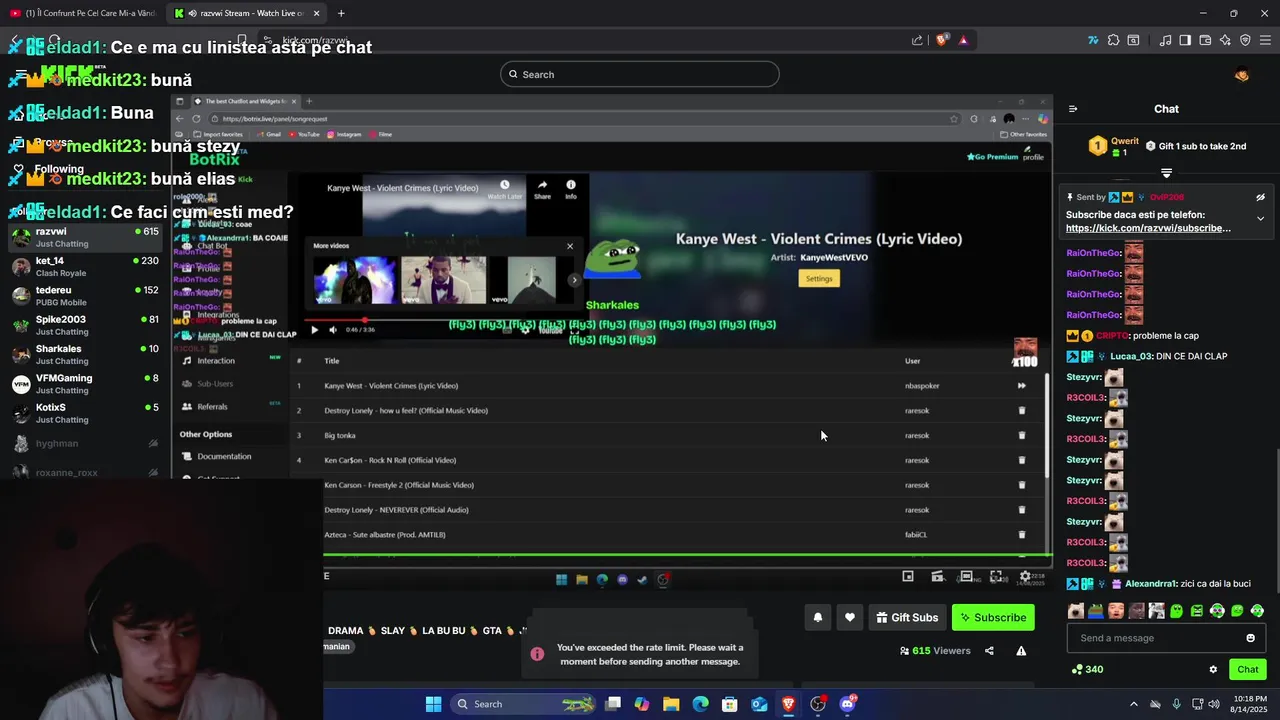Open Kick player settings gear
1280x720 pixels.
tap(1025, 576)
